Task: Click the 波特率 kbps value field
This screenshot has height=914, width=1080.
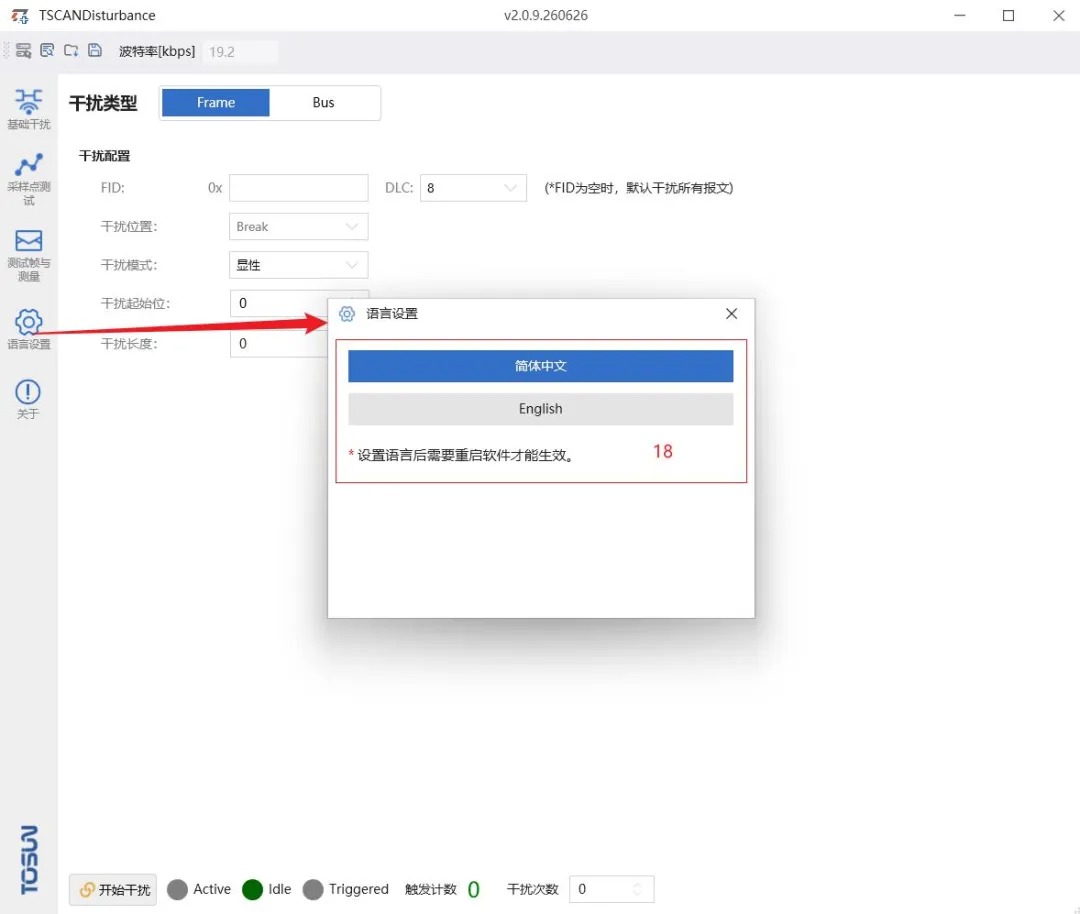Action: pos(240,52)
